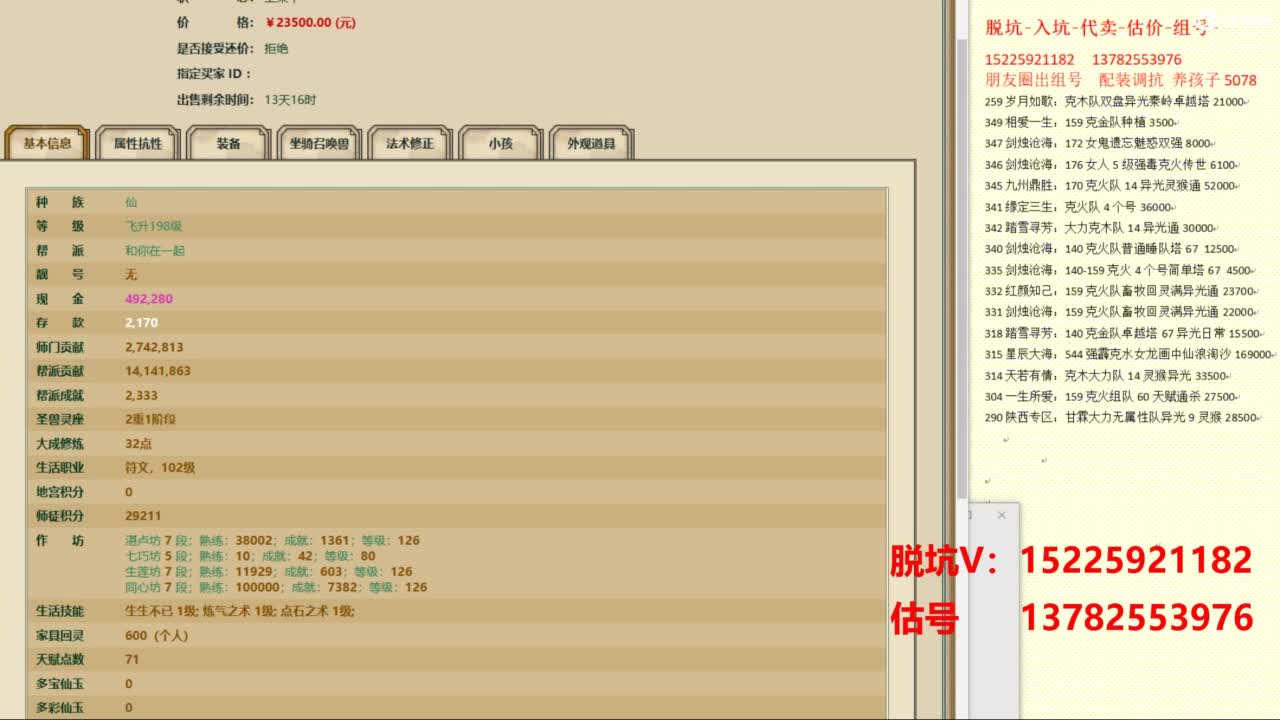Open the 装备 tab
The width and height of the screenshot is (1280, 720).
coord(229,143)
